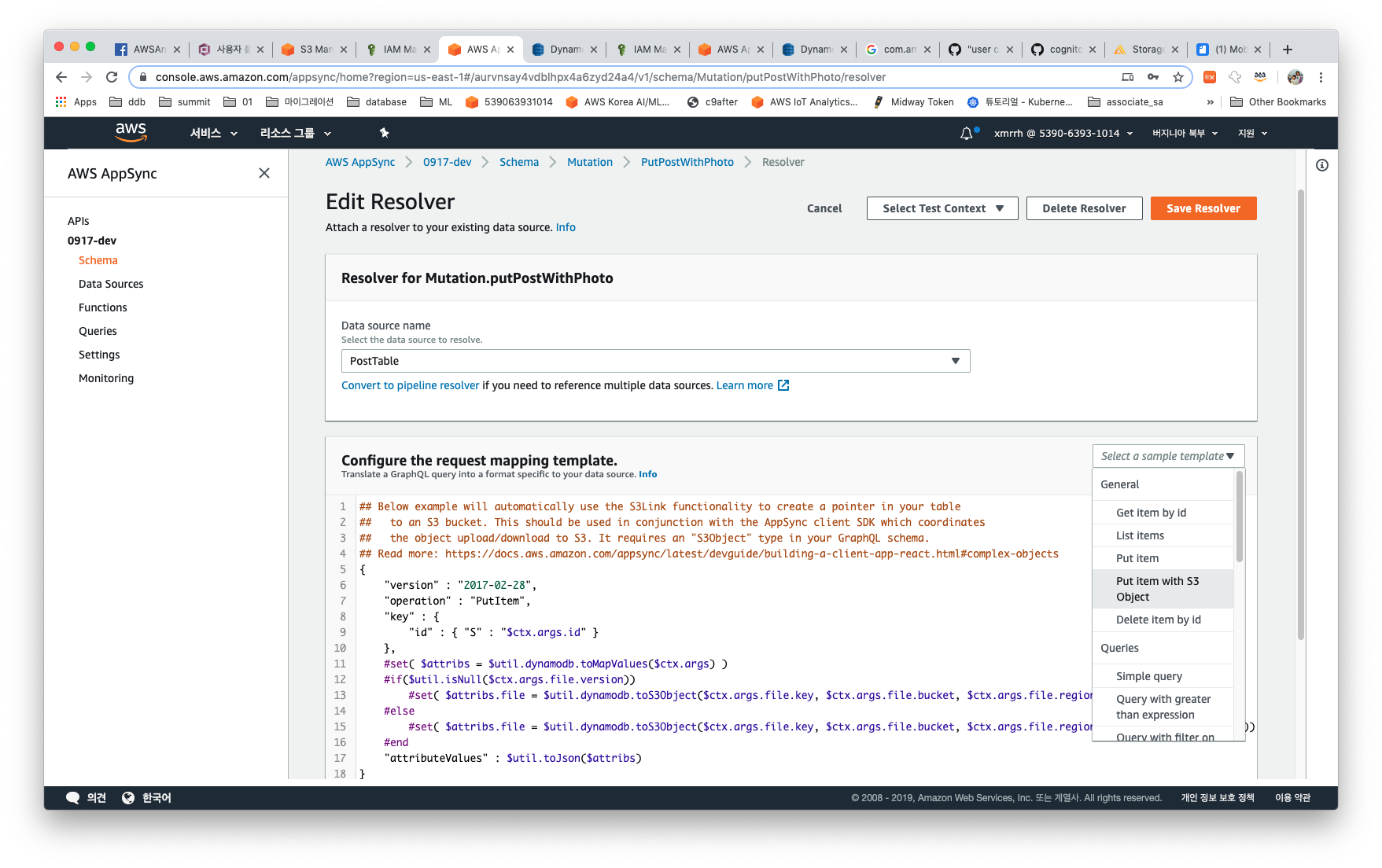Image resolution: width=1382 pixels, height=868 pixels.
Task: Click Info link under request mapping template
Action: point(647,474)
